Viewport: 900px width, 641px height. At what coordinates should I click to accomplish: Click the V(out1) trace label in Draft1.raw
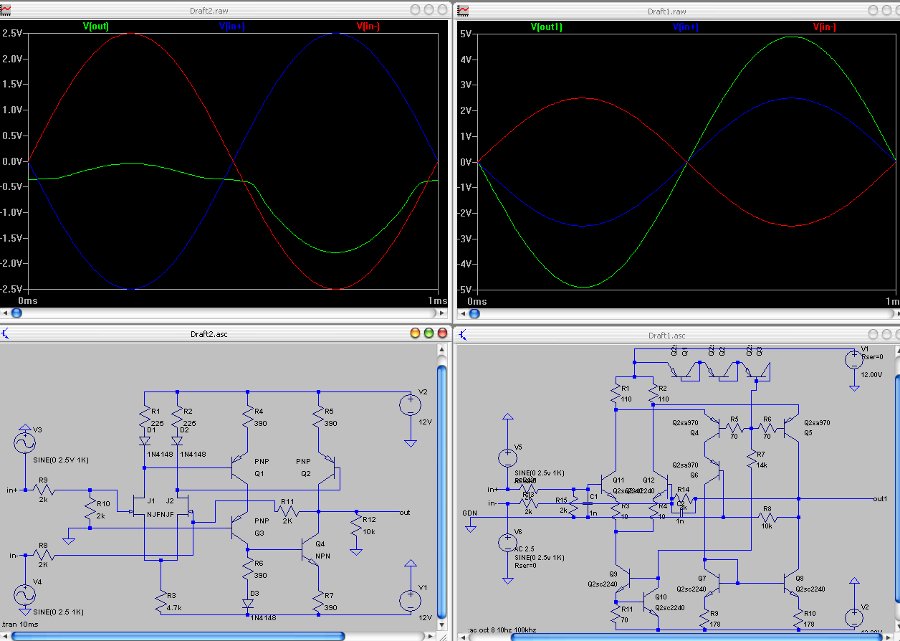pos(546,27)
